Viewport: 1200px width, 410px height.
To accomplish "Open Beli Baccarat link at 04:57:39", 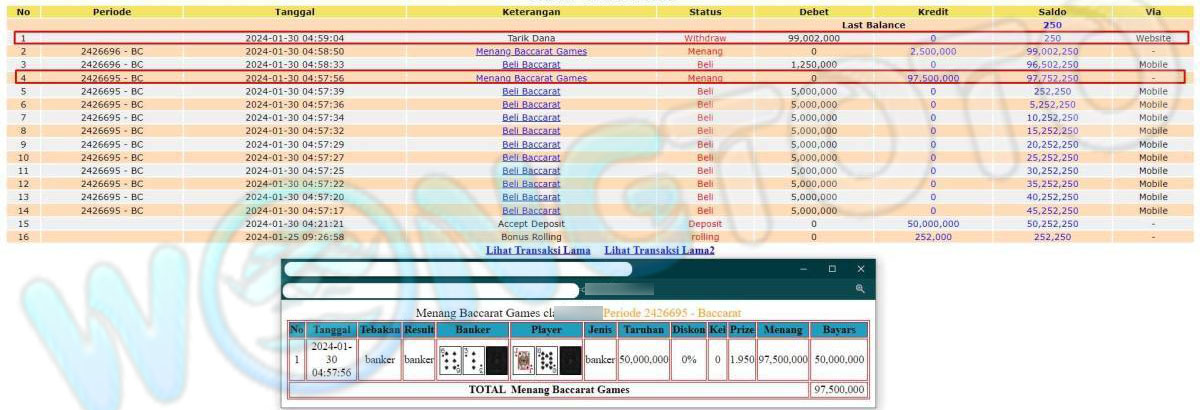I will coord(531,91).
